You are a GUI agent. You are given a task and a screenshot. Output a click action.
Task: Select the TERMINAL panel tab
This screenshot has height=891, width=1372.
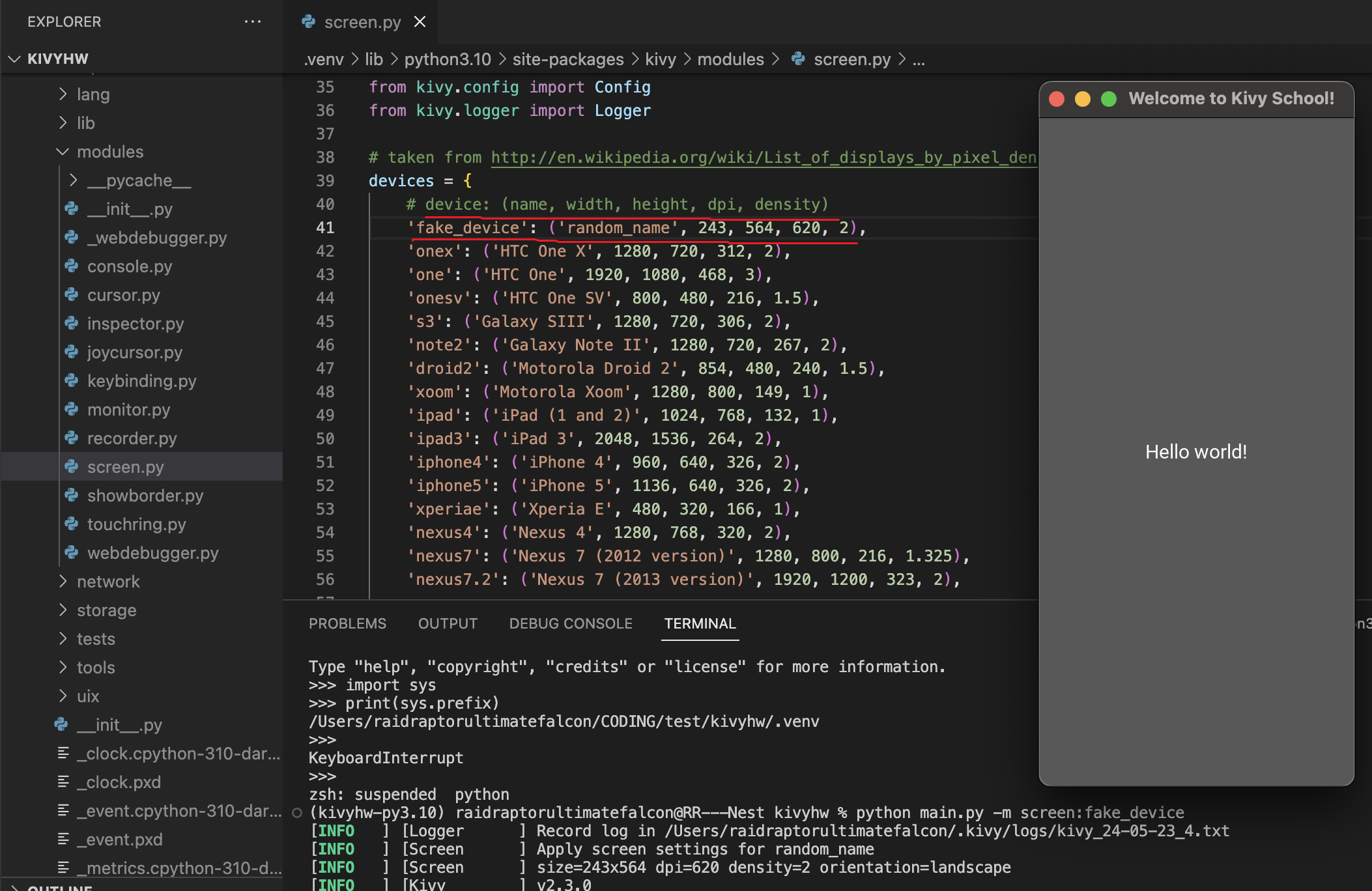(x=700, y=623)
